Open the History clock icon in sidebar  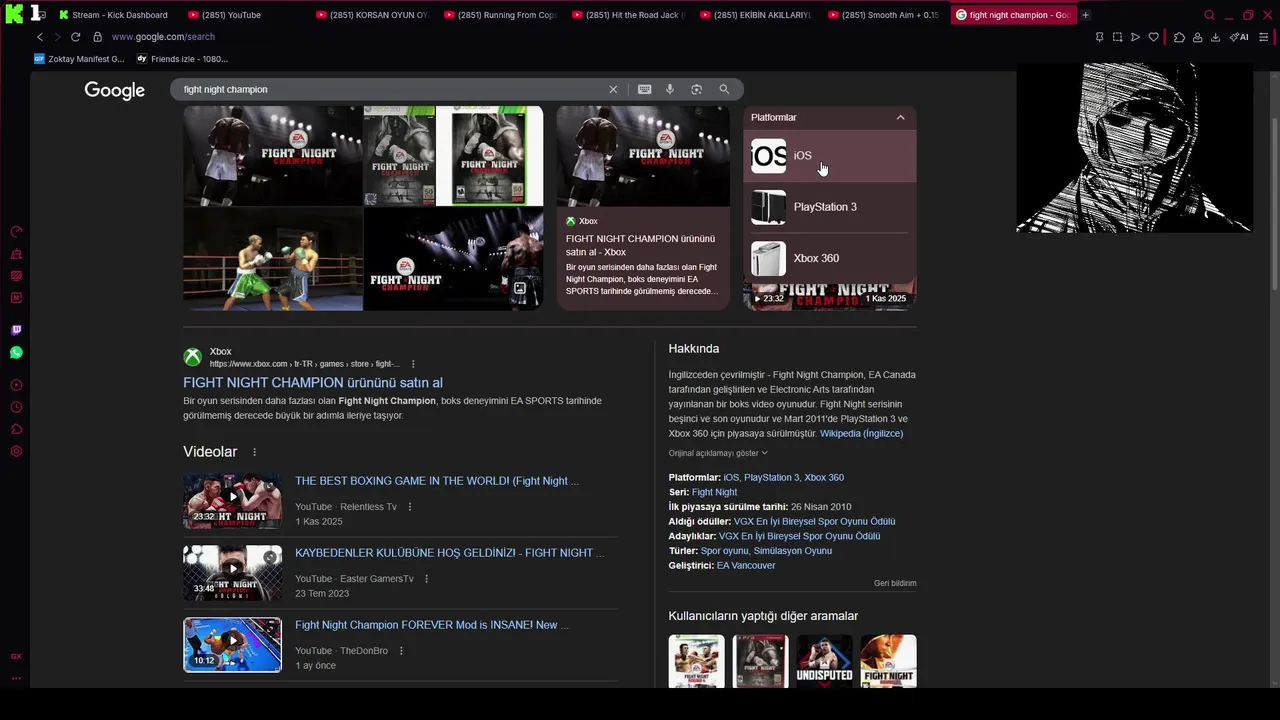tap(16, 407)
